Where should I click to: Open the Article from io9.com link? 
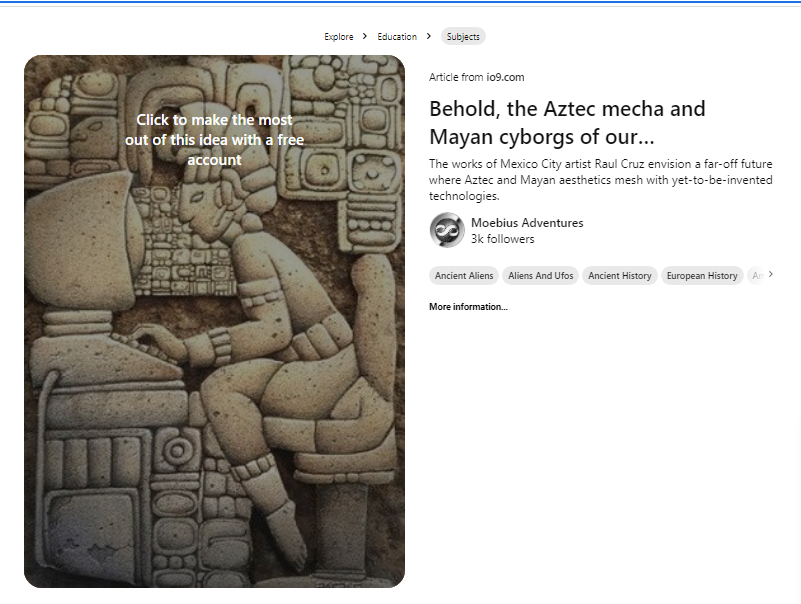click(476, 77)
